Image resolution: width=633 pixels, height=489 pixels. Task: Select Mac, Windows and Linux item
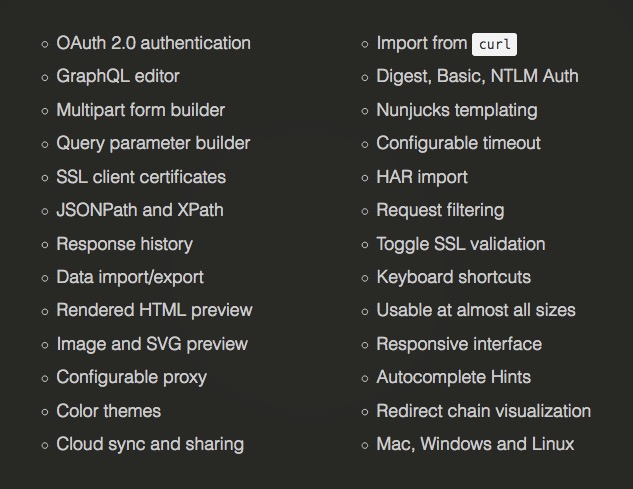coord(475,444)
